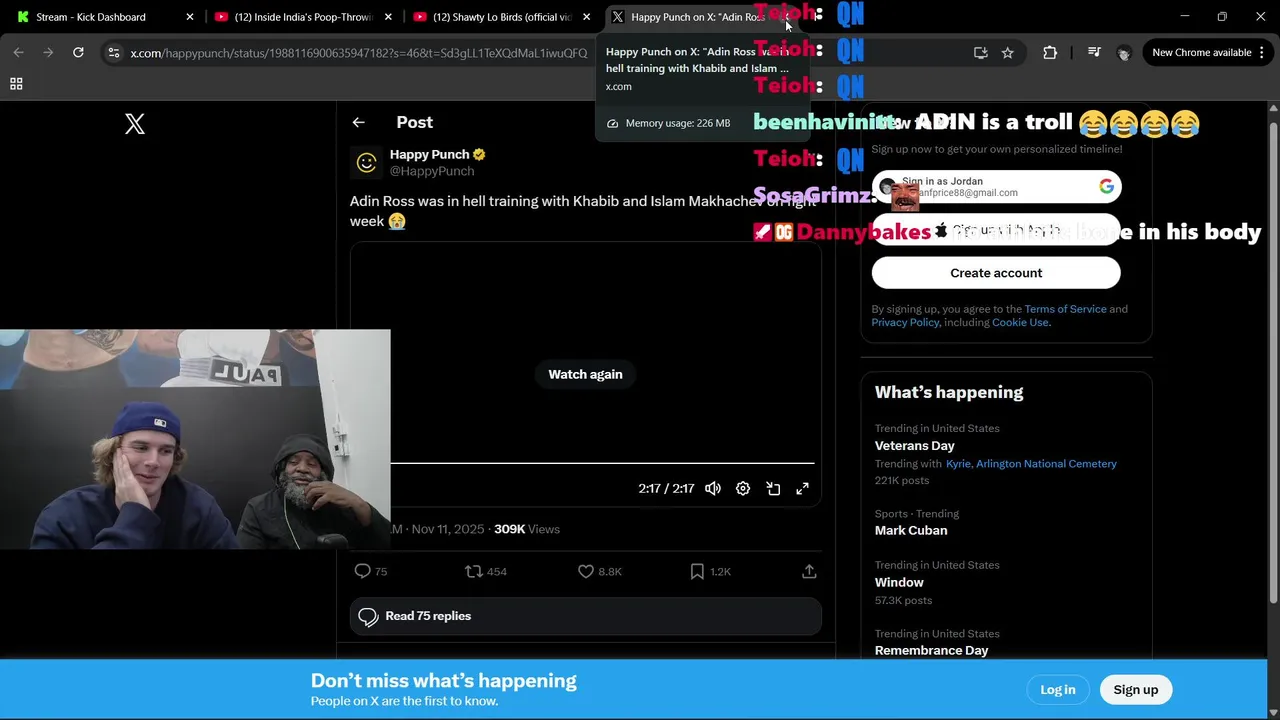This screenshot has height=720, width=1280.
Task: Bookmark this page with the star icon
Action: click(x=1008, y=53)
